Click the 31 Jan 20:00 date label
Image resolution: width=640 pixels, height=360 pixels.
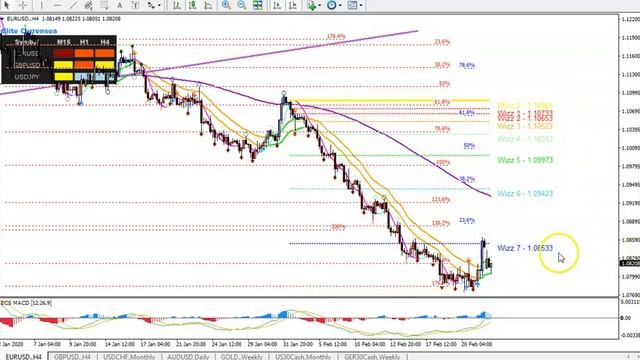point(298,344)
